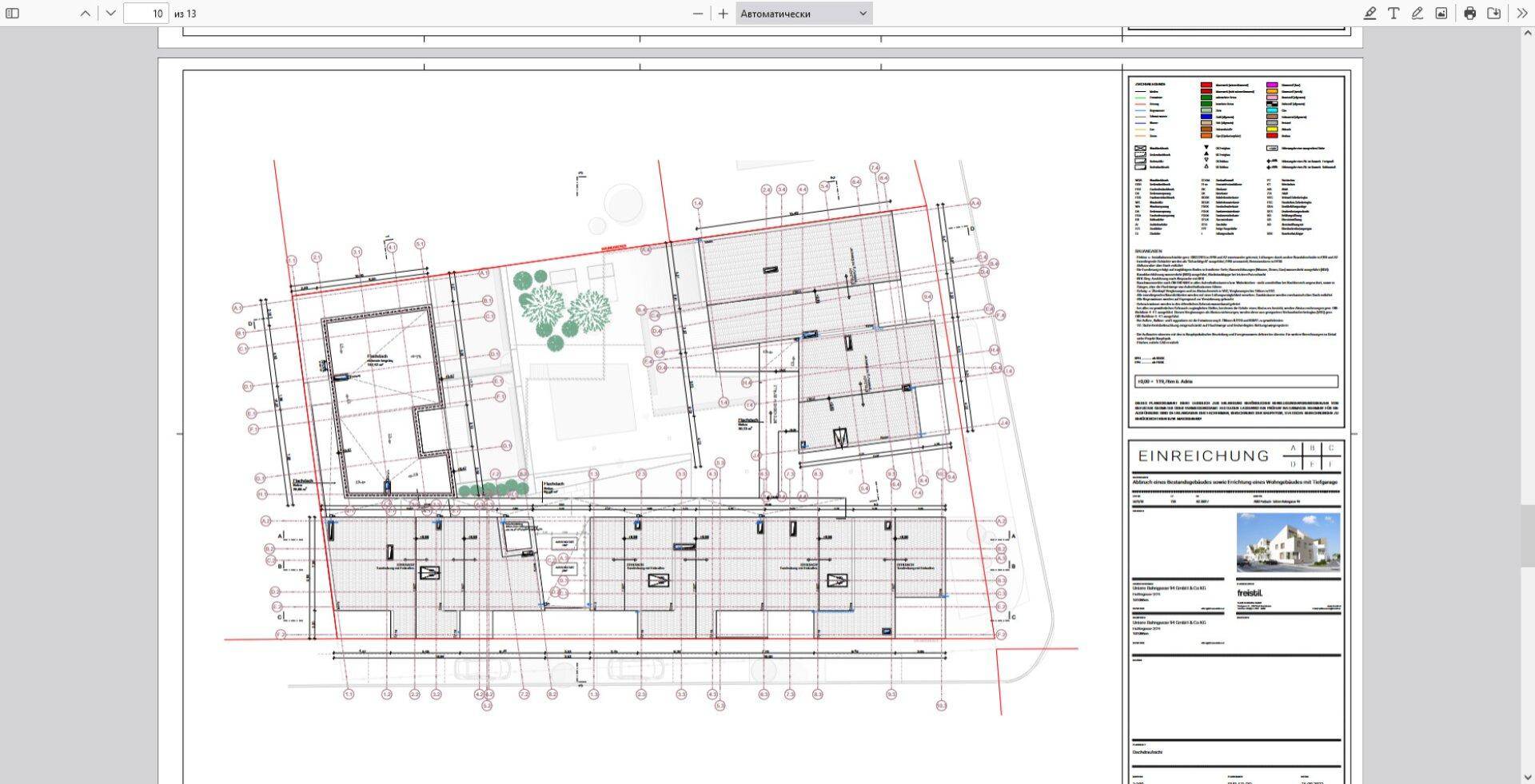Screen dimensions: 1535x784
Task: Open the additional tools chevron menu
Action: (1521, 14)
